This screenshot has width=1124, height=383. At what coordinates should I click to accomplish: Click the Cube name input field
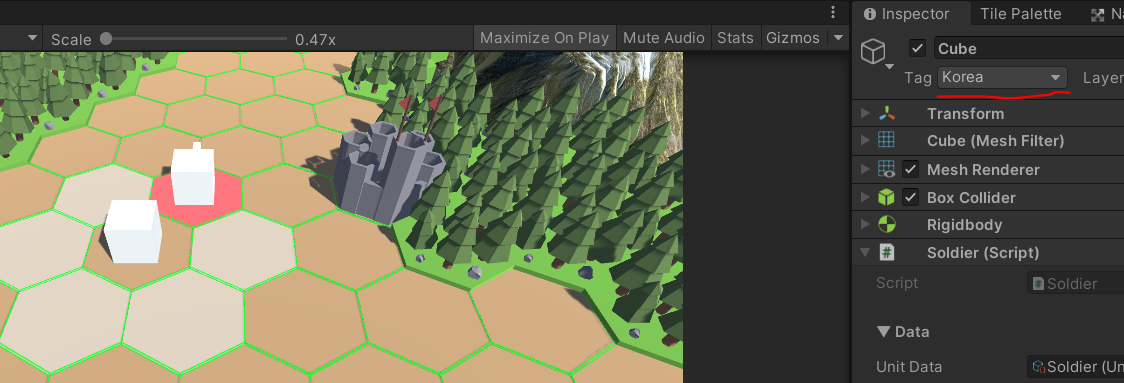tap(1029, 48)
